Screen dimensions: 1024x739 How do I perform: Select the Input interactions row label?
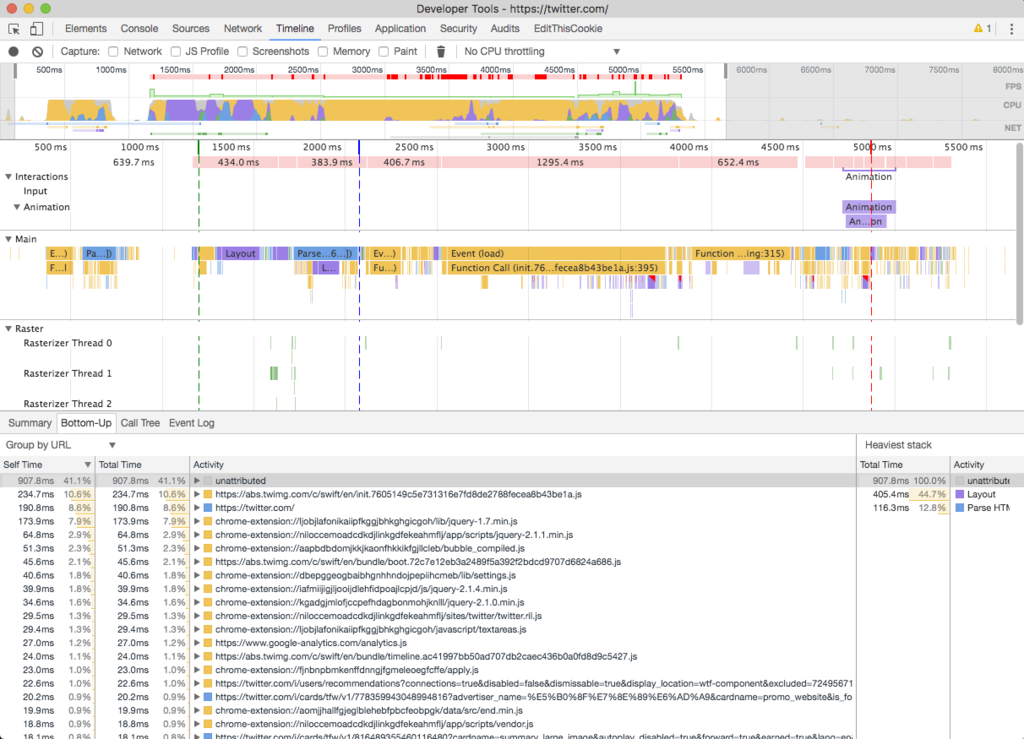(35, 191)
